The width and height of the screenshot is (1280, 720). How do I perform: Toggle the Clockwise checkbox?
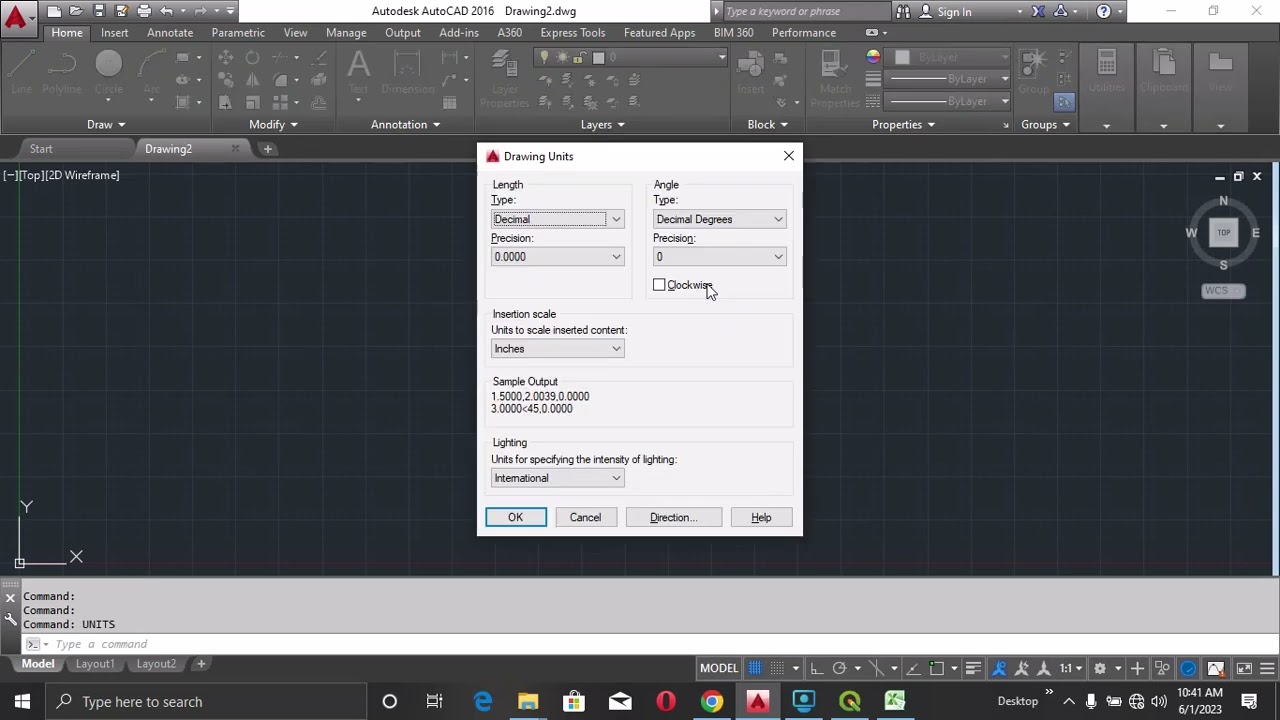(659, 285)
